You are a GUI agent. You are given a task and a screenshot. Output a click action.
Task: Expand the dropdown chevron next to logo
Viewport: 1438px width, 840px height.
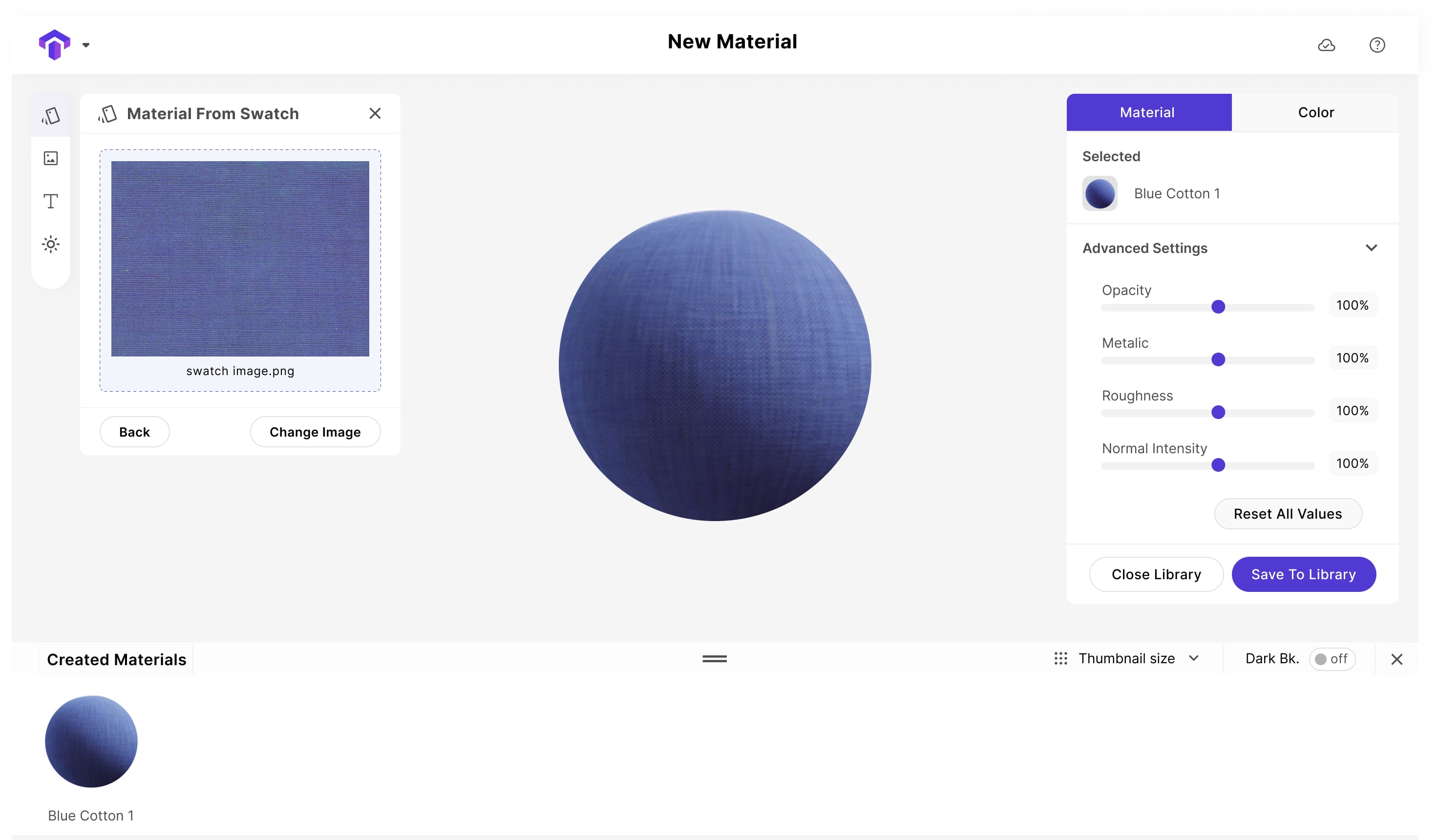tap(86, 45)
